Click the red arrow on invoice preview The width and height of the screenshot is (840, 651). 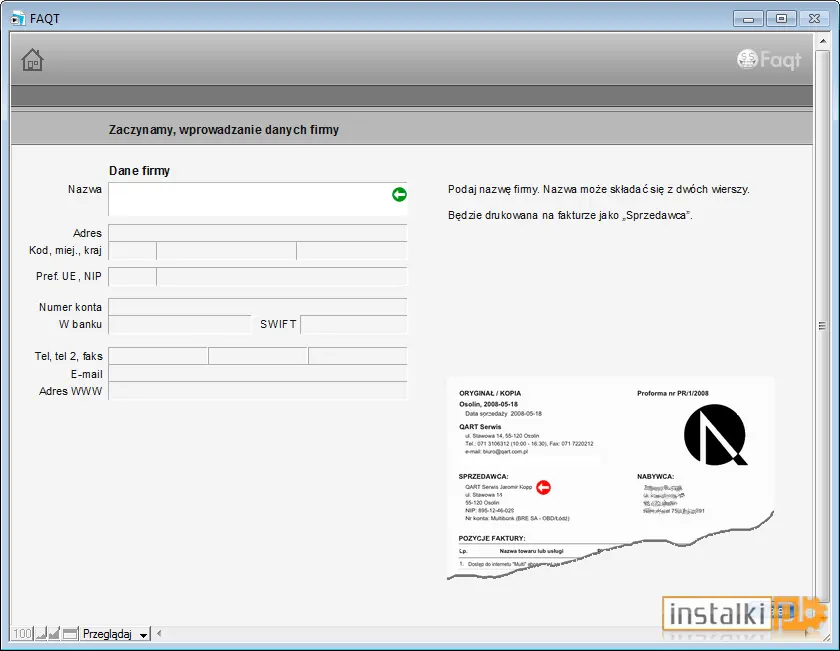click(x=543, y=487)
